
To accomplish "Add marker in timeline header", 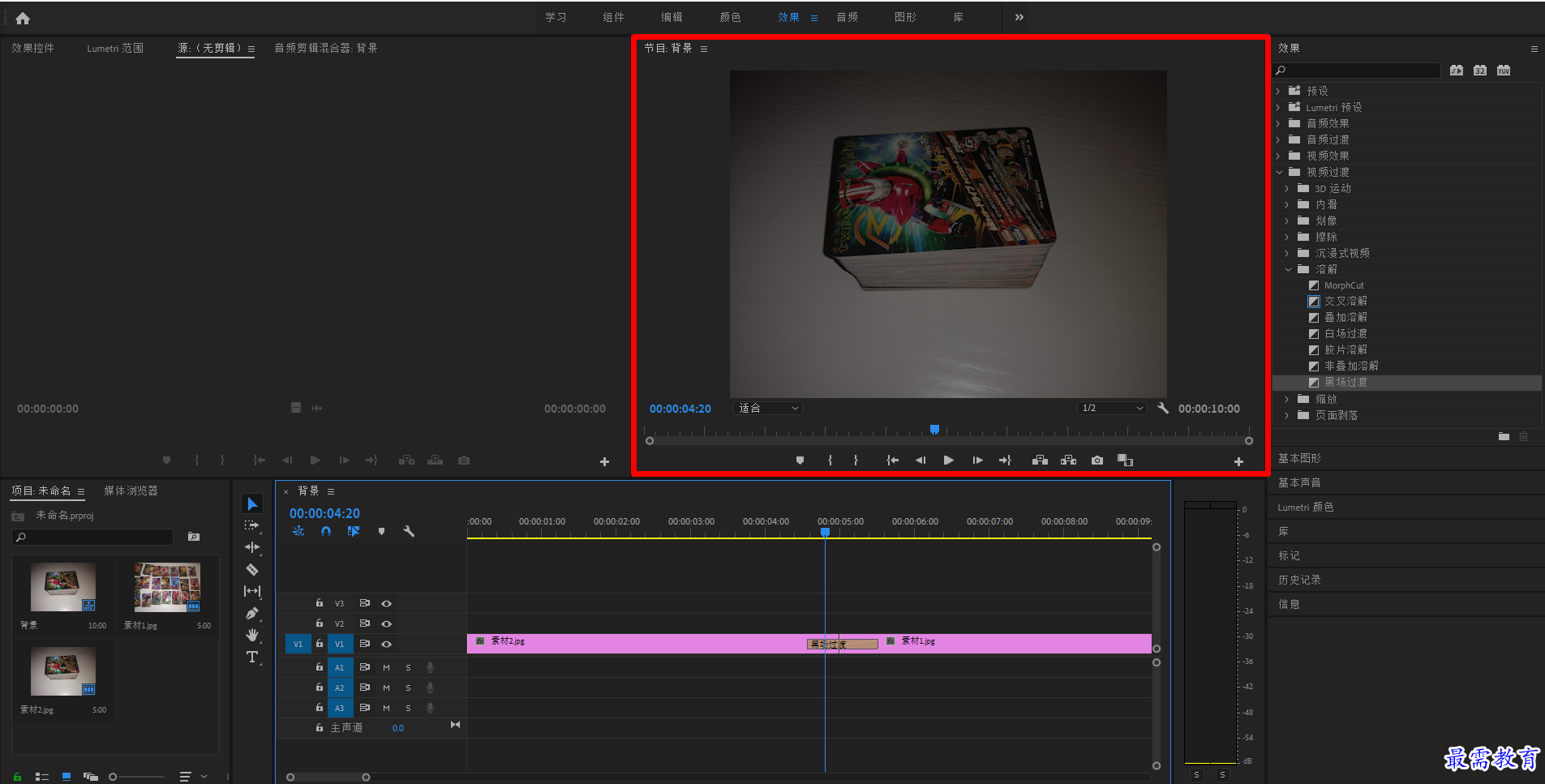I will 381,532.
